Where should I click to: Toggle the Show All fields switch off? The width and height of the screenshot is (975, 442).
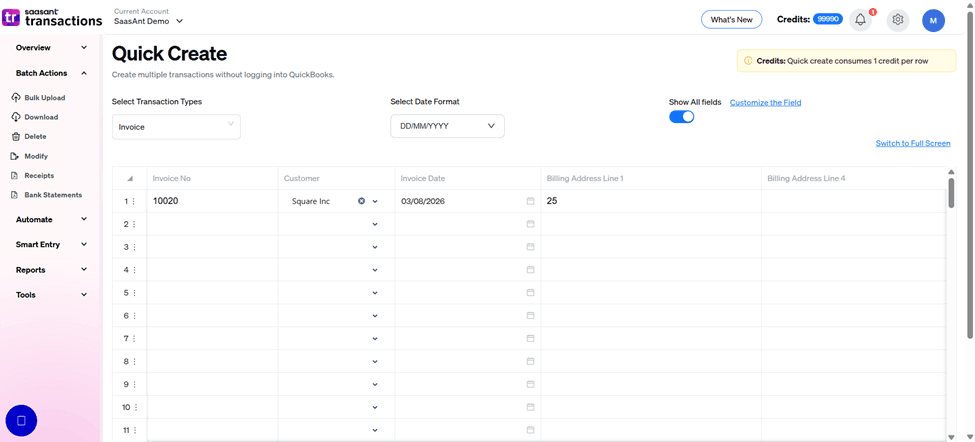pos(682,116)
